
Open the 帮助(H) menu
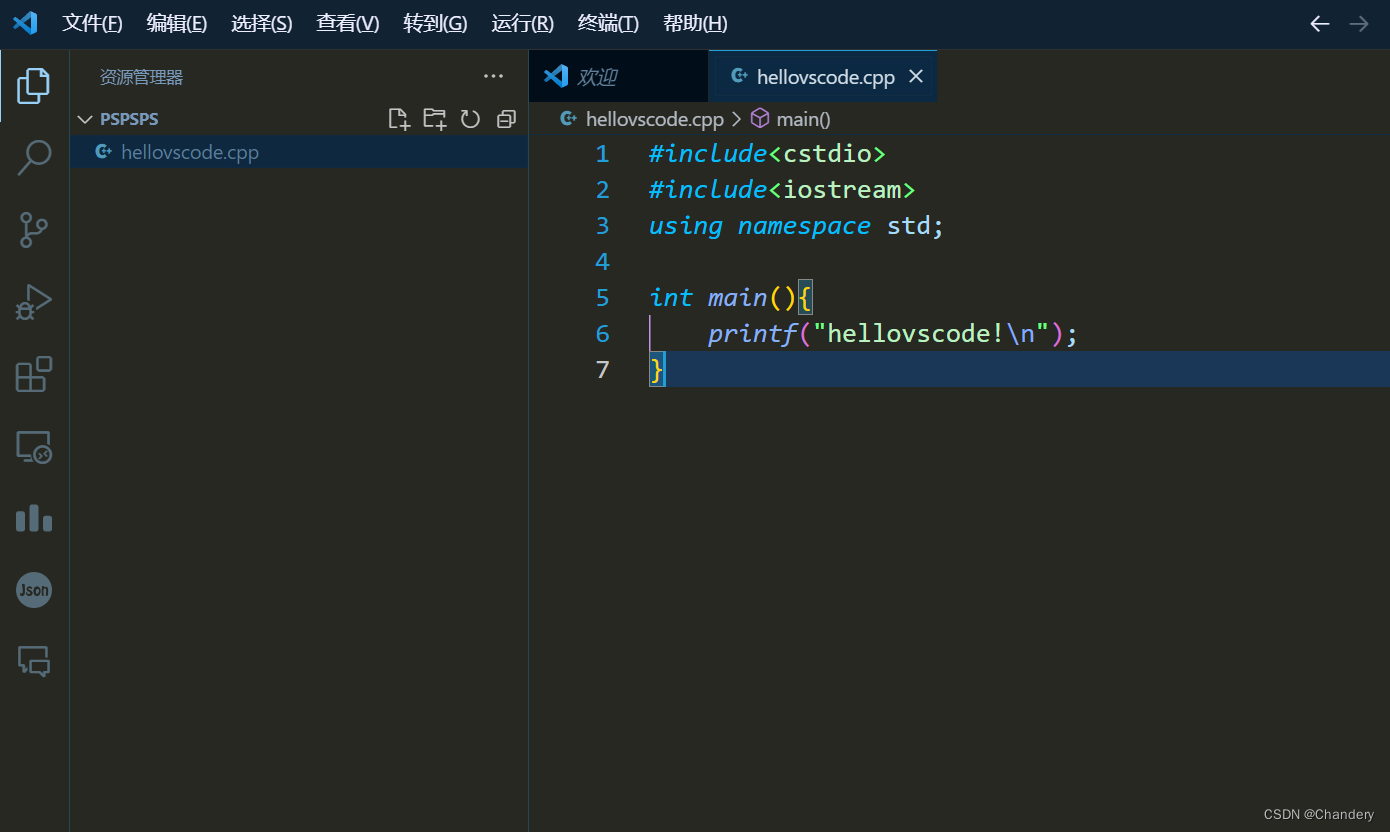pyautogui.click(x=695, y=24)
